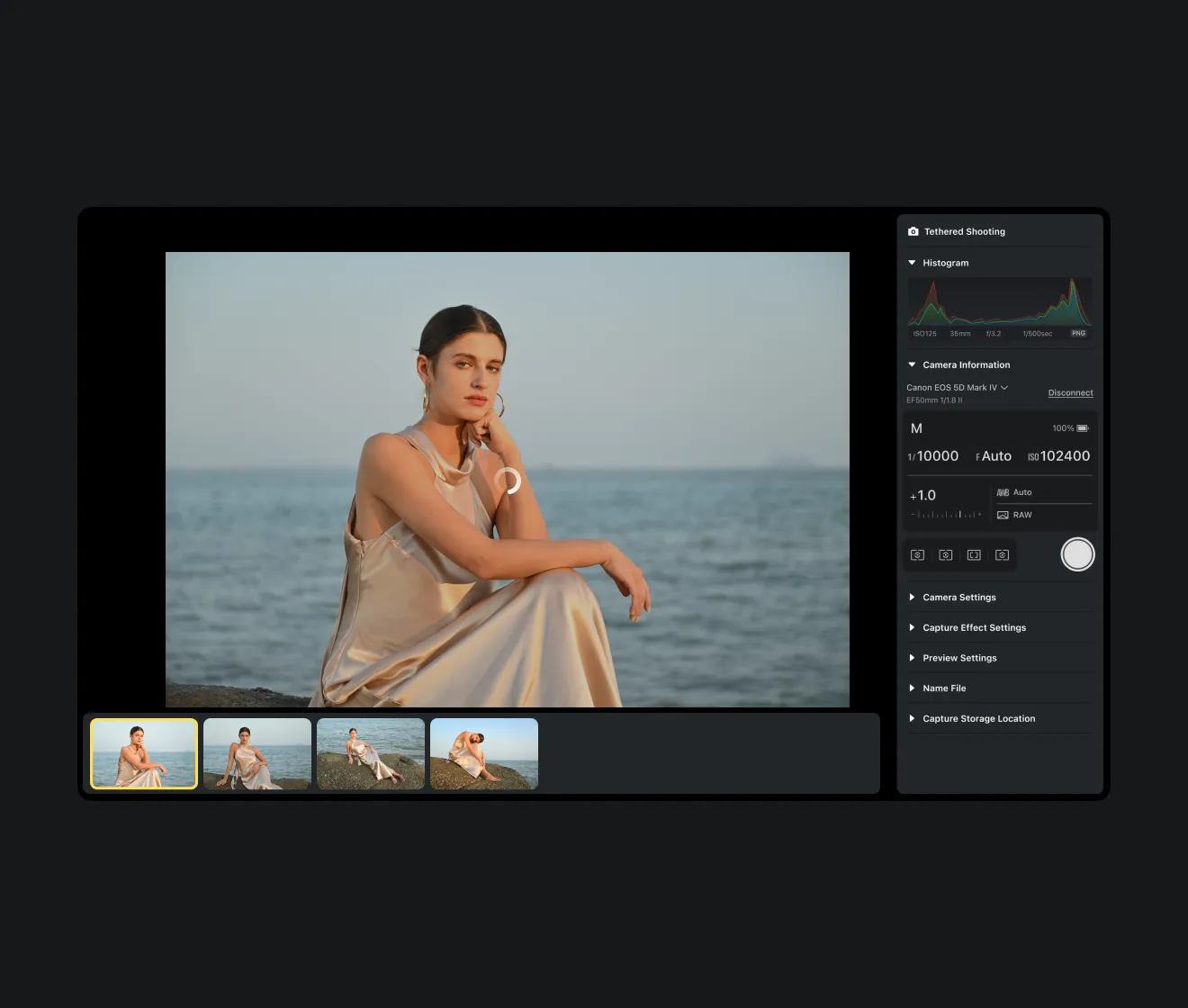Click the exposure compensation scale
This screenshot has height=1008, width=1188.
(947, 515)
